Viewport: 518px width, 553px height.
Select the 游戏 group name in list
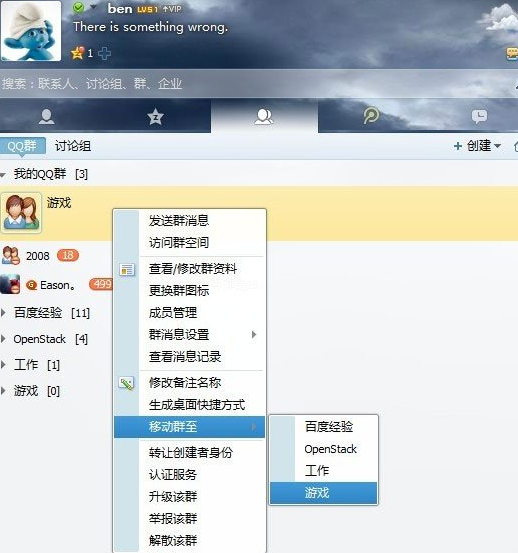(59, 203)
